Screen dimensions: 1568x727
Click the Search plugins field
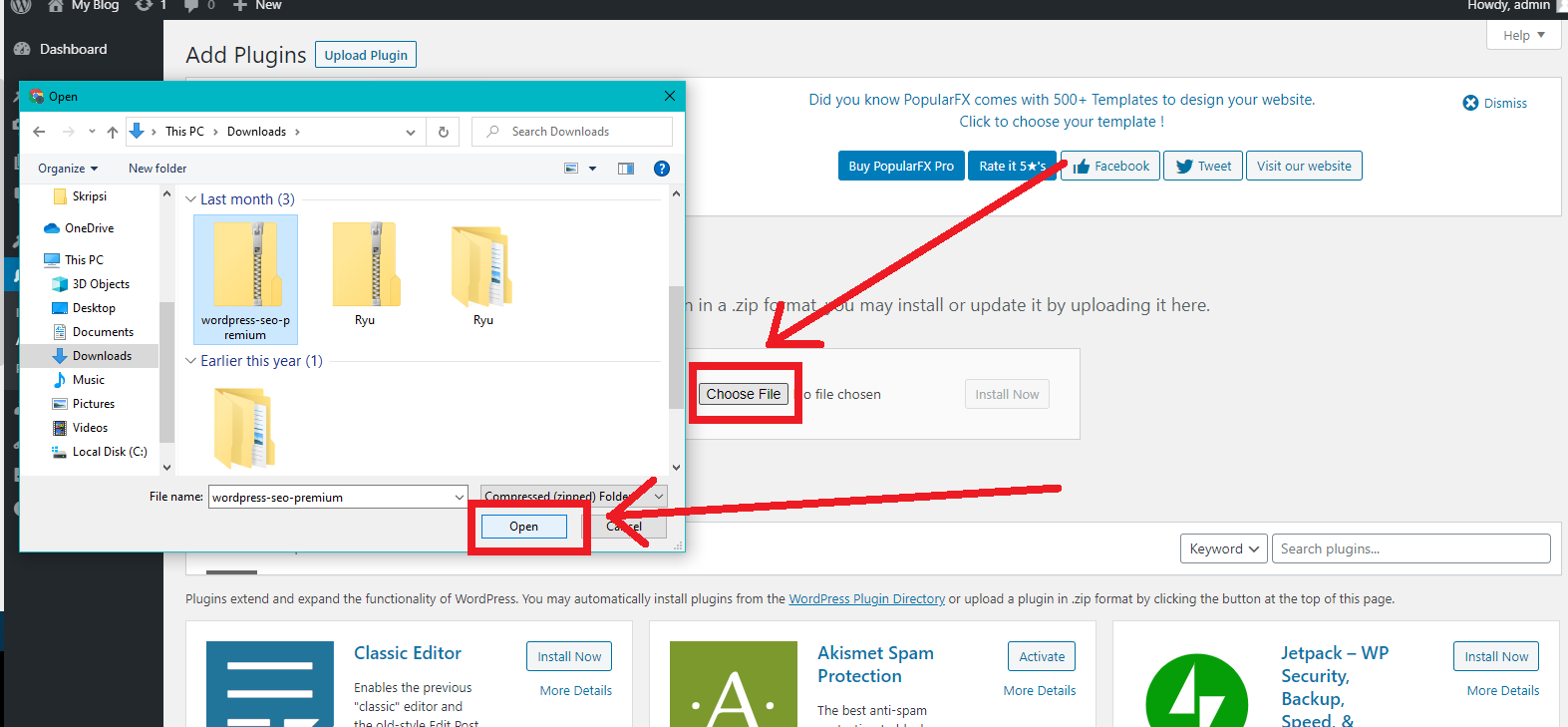point(1411,548)
